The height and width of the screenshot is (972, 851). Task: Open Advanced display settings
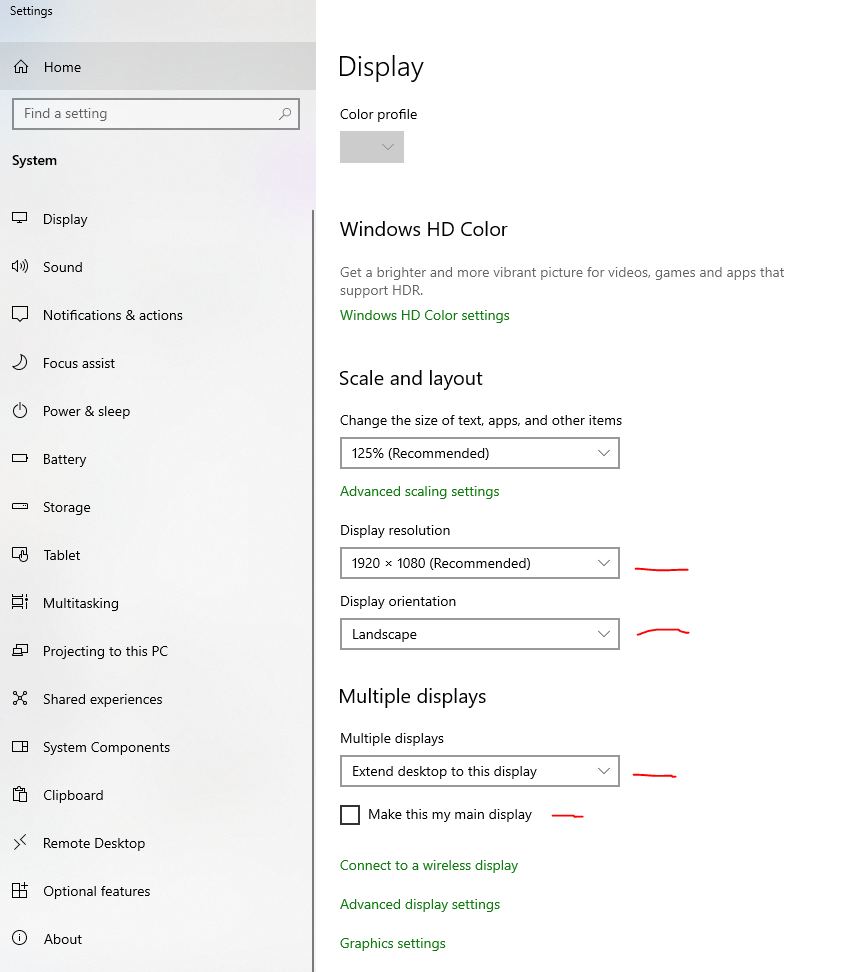[420, 904]
